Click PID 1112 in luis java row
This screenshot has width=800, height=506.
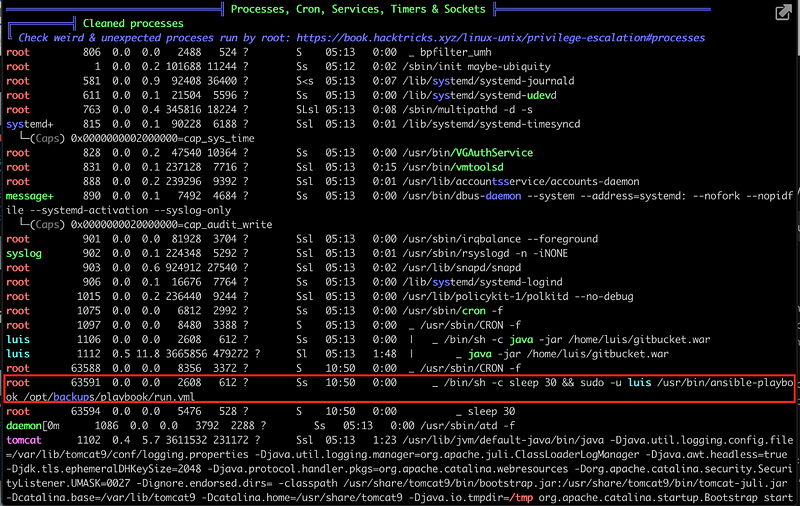(x=89, y=353)
